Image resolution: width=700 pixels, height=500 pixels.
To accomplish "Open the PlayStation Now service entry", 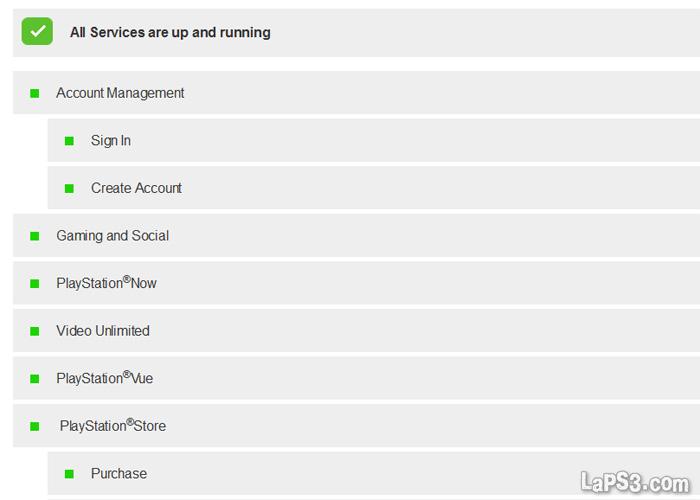I will 106,284.
